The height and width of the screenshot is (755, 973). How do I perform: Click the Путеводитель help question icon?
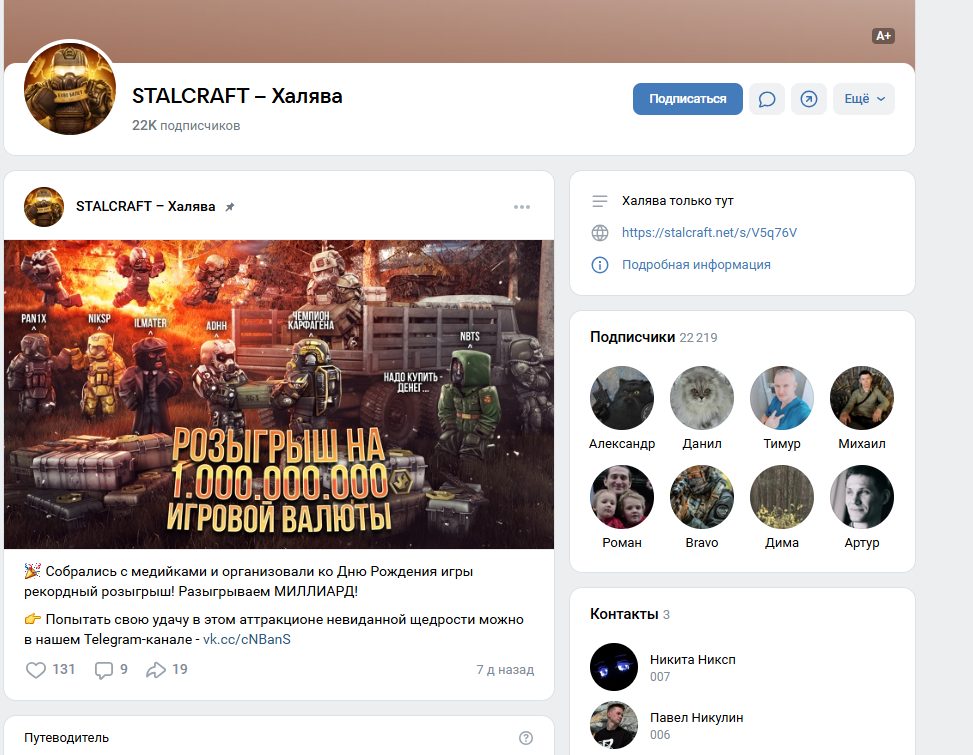[526, 738]
